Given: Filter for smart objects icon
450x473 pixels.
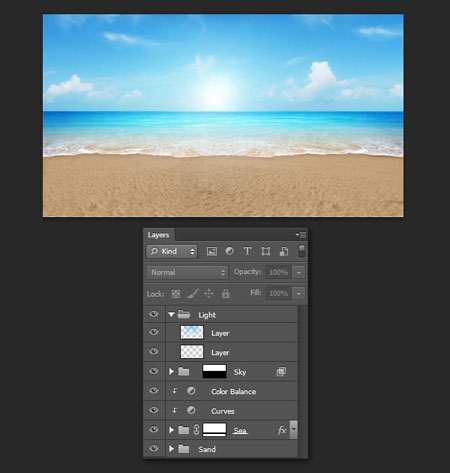Looking at the screenshot, I should click(x=284, y=251).
